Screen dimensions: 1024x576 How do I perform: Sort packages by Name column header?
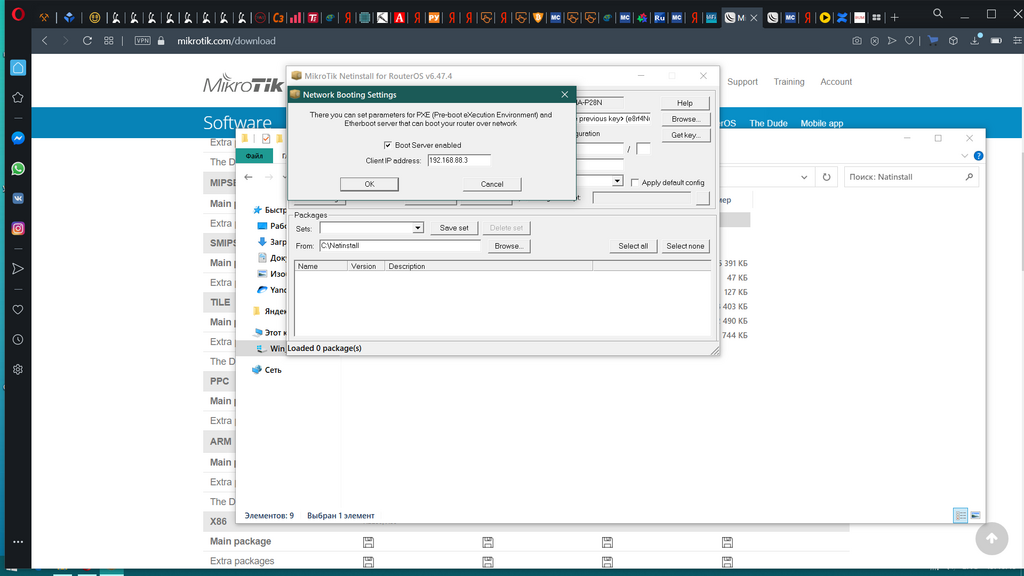click(x=321, y=266)
